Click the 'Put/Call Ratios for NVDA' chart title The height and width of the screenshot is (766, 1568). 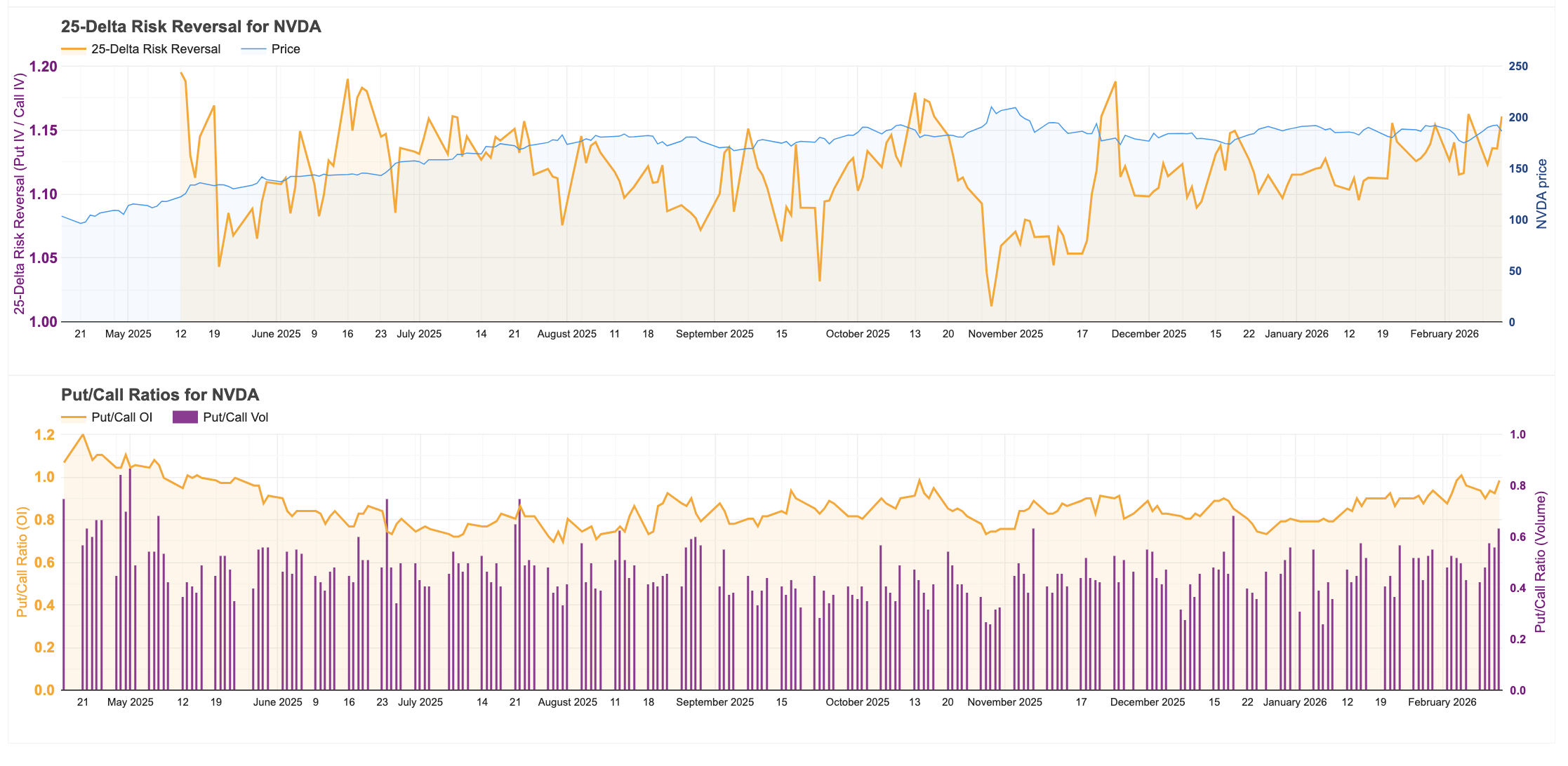click(x=160, y=395)
